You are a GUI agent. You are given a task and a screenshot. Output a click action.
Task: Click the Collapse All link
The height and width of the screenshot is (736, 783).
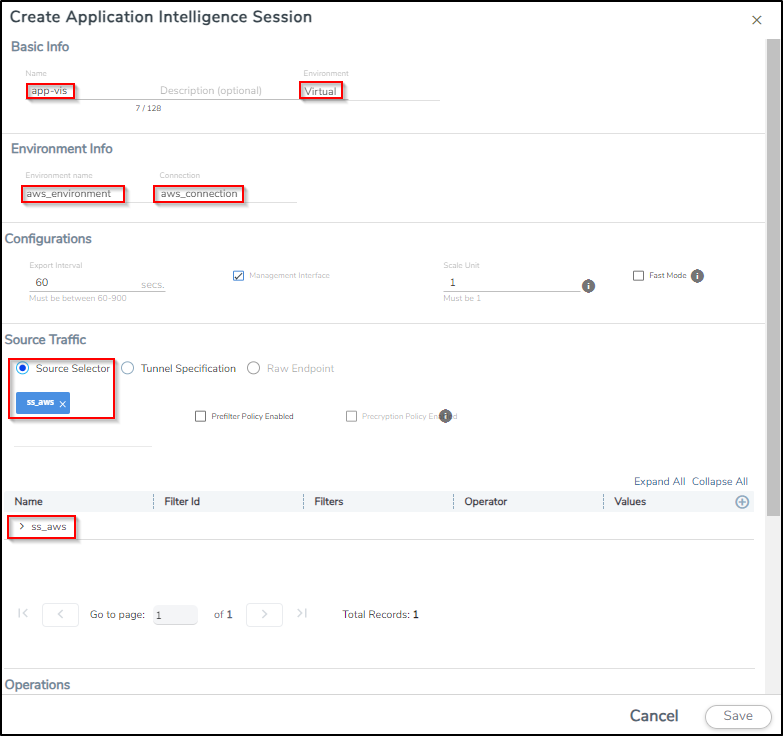[x=720, y=481]
